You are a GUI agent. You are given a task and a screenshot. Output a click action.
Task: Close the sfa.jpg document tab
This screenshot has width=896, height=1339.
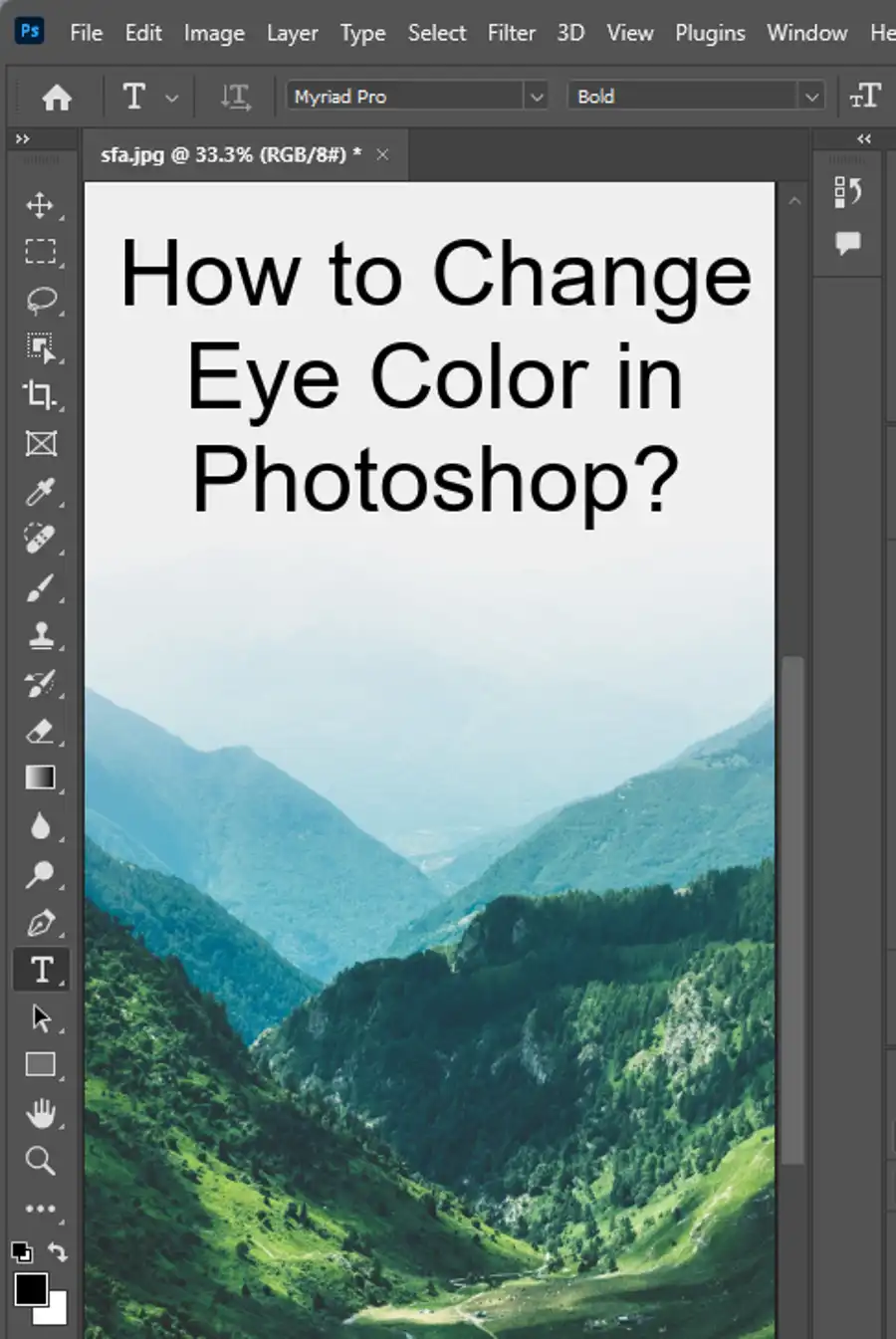coord(382,154)
